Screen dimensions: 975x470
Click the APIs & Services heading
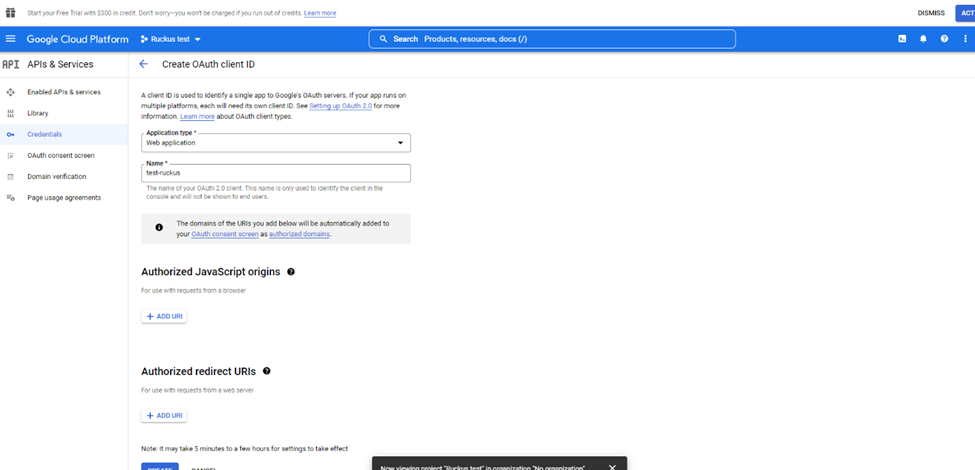[60, 64]
